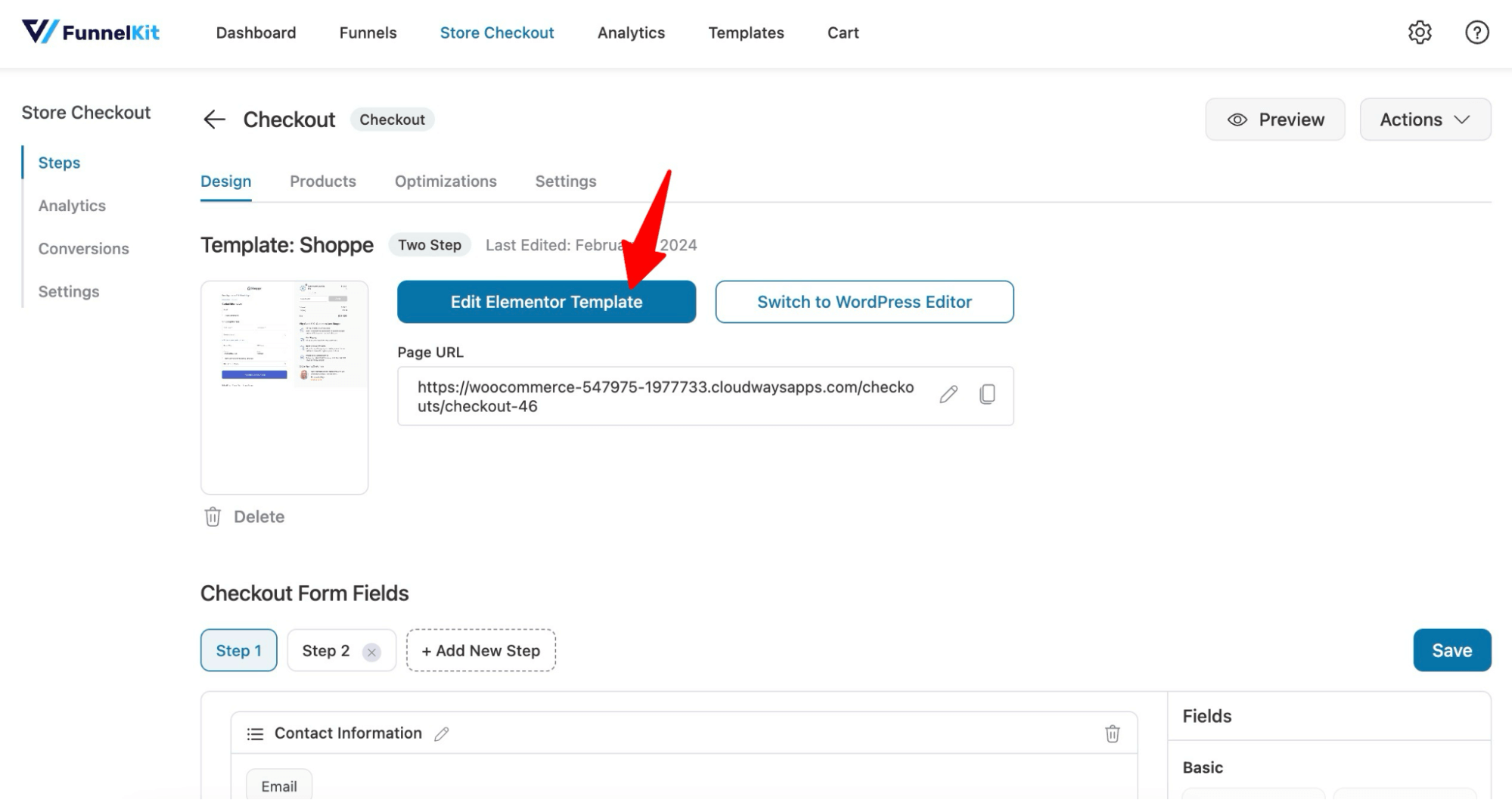
Task: Rename Contact Information using its pencil icon
Action: (x=442, y=733)
